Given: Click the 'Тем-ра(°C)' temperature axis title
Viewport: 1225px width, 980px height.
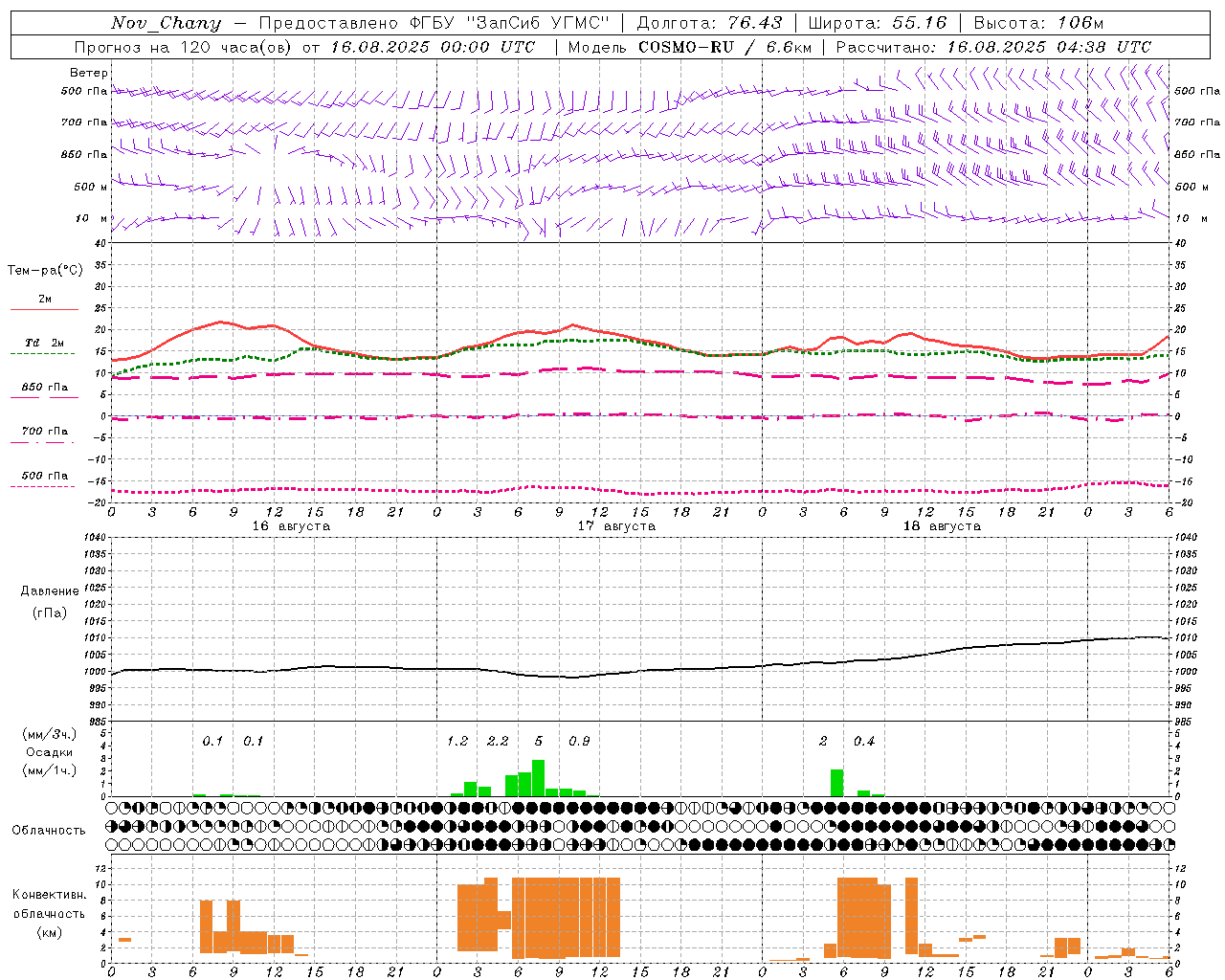Looking at the screenshot, I should click(x=45, y=271).
